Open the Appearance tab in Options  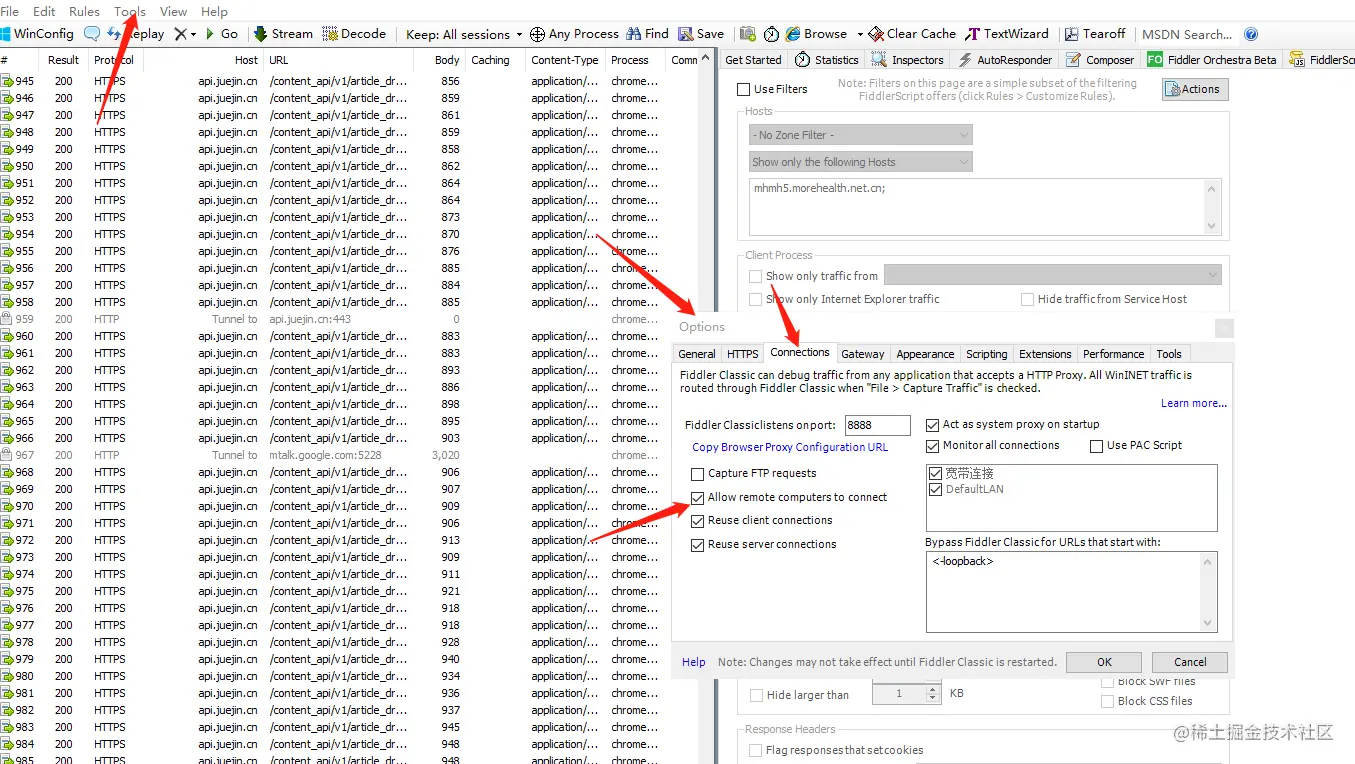pyautogui.click(x=925, y=354)
